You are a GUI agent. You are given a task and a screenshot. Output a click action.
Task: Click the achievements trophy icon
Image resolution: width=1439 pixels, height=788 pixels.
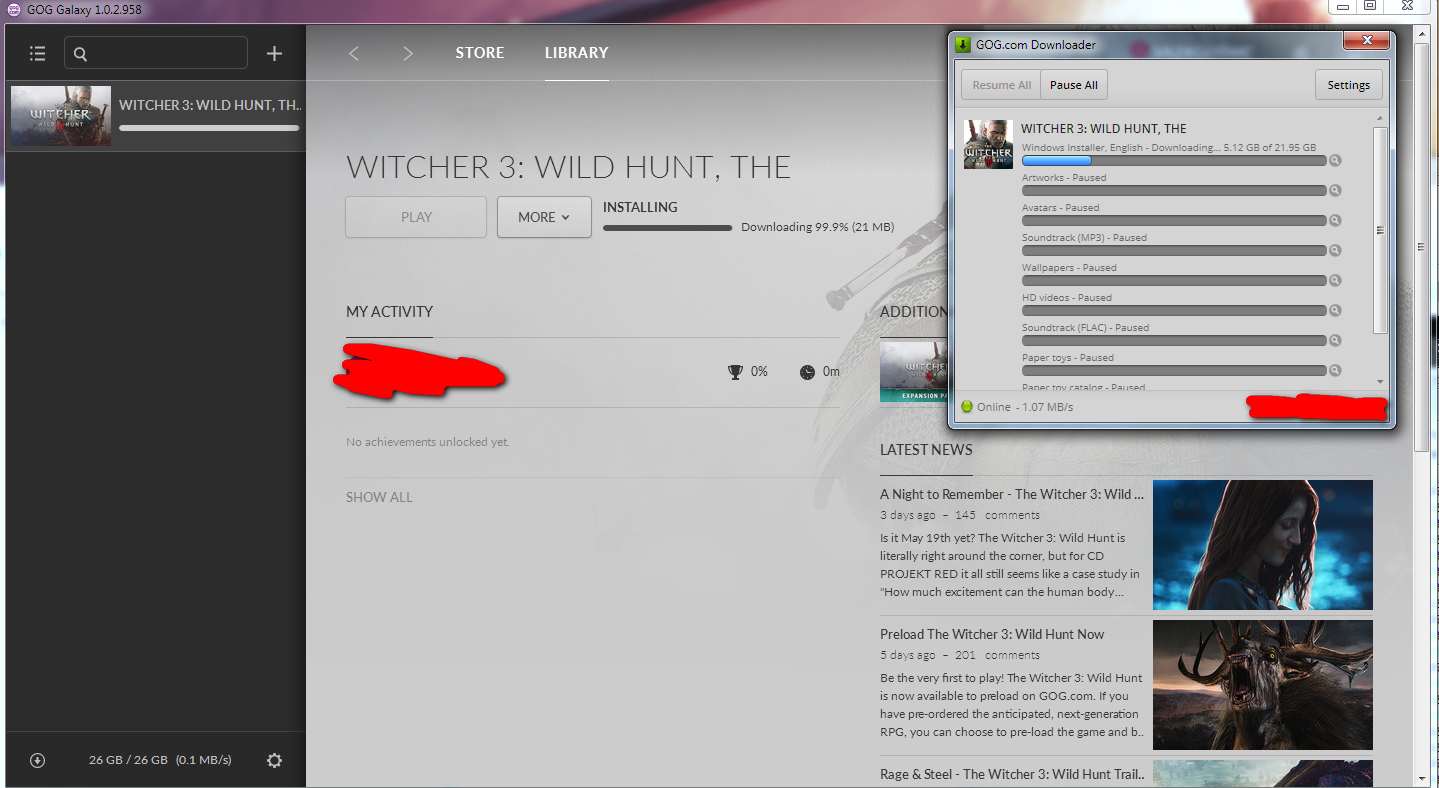coord(735,372)
